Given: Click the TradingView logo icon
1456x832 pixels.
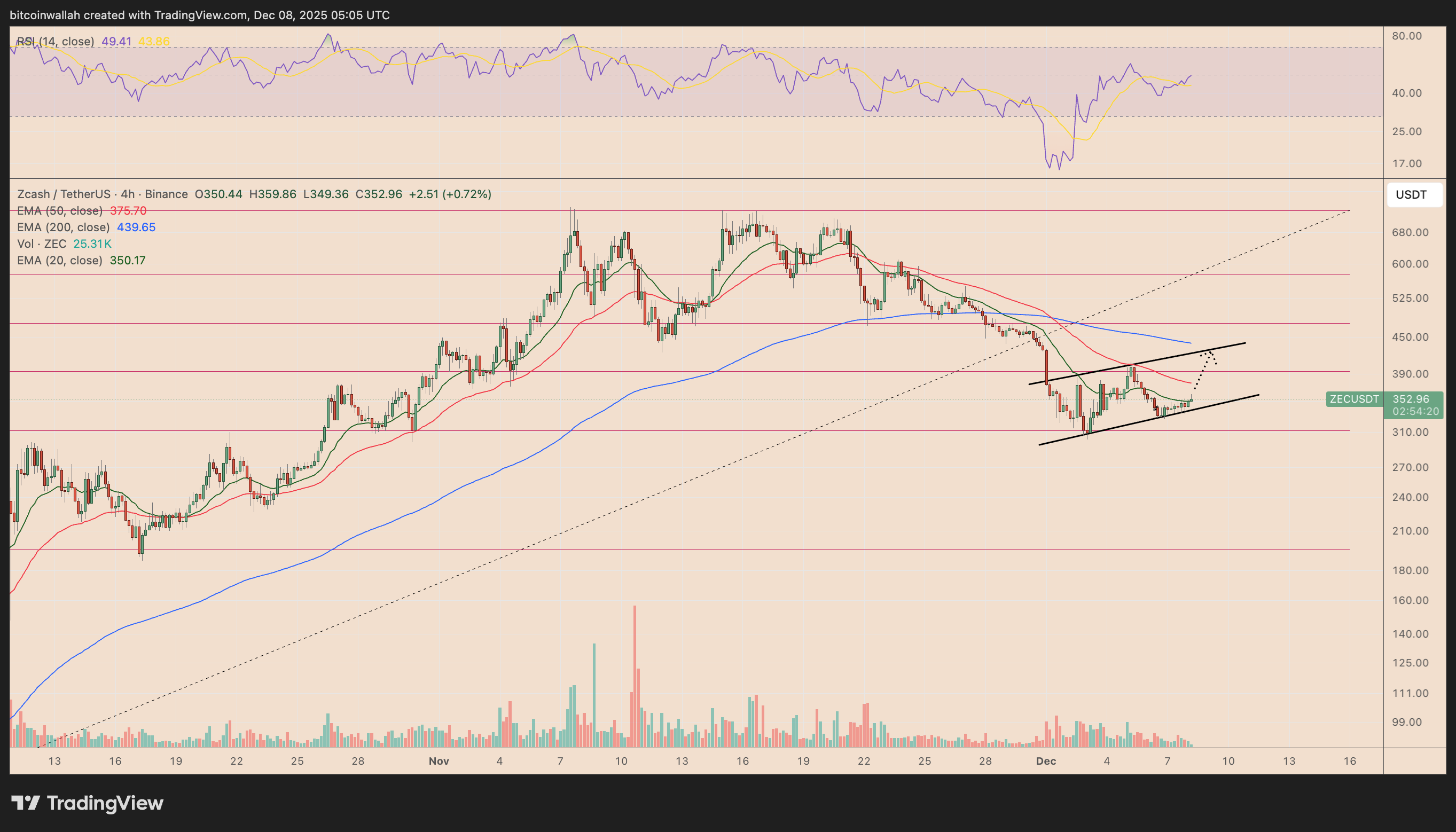Looking at the screenshot, I should [x=26, y=803].
